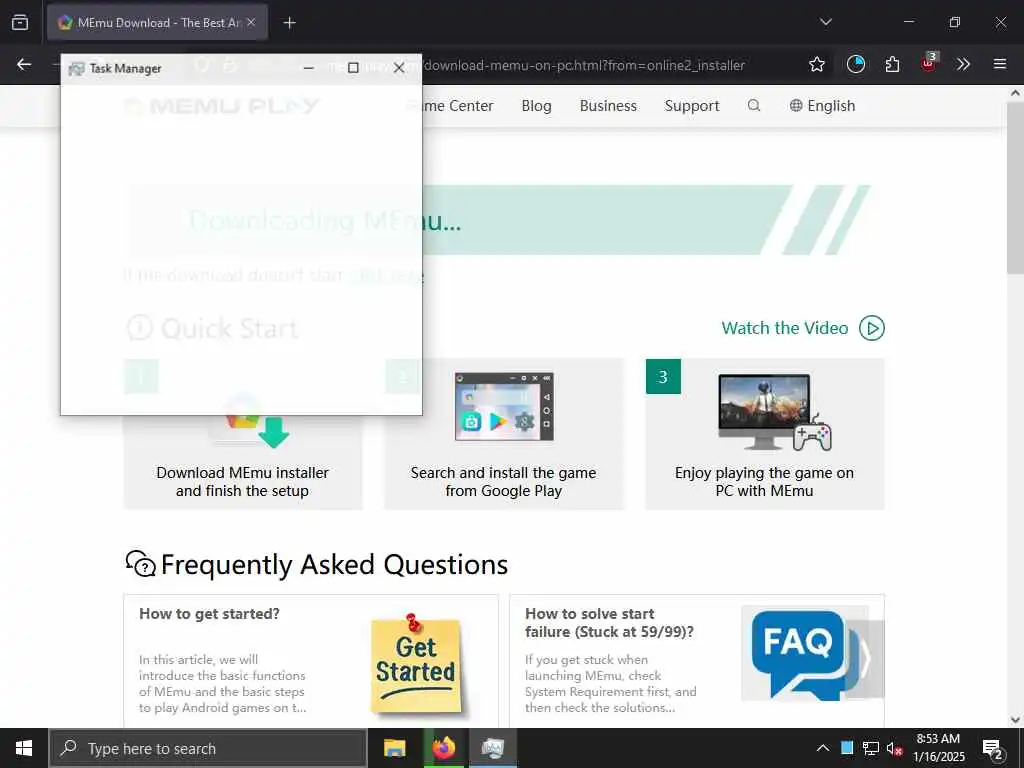This screenshot has width=1024, height=768.
Task: Click the muted volume tray icon
Action: point(894,748)
